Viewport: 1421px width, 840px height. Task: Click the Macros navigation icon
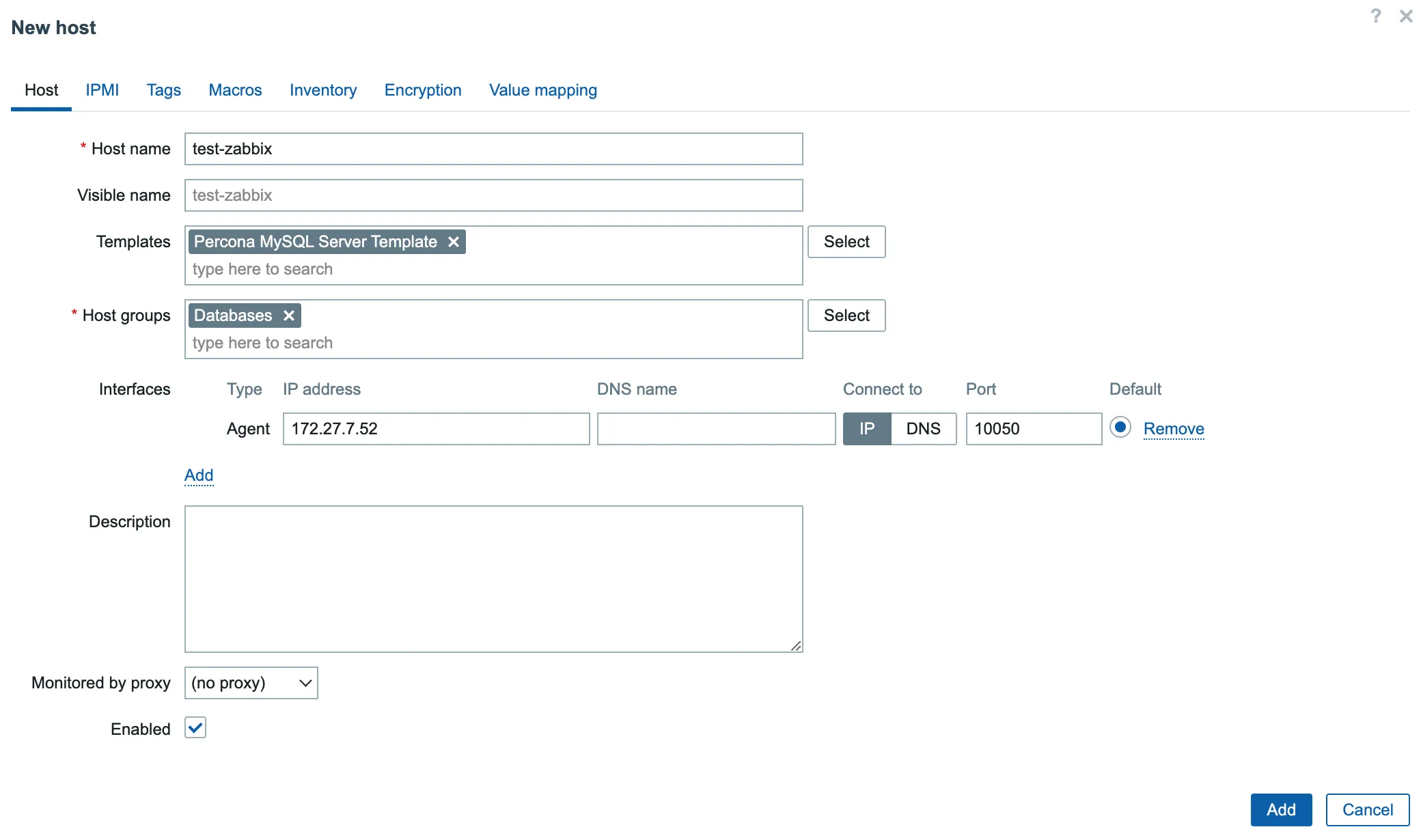point(235,90)
